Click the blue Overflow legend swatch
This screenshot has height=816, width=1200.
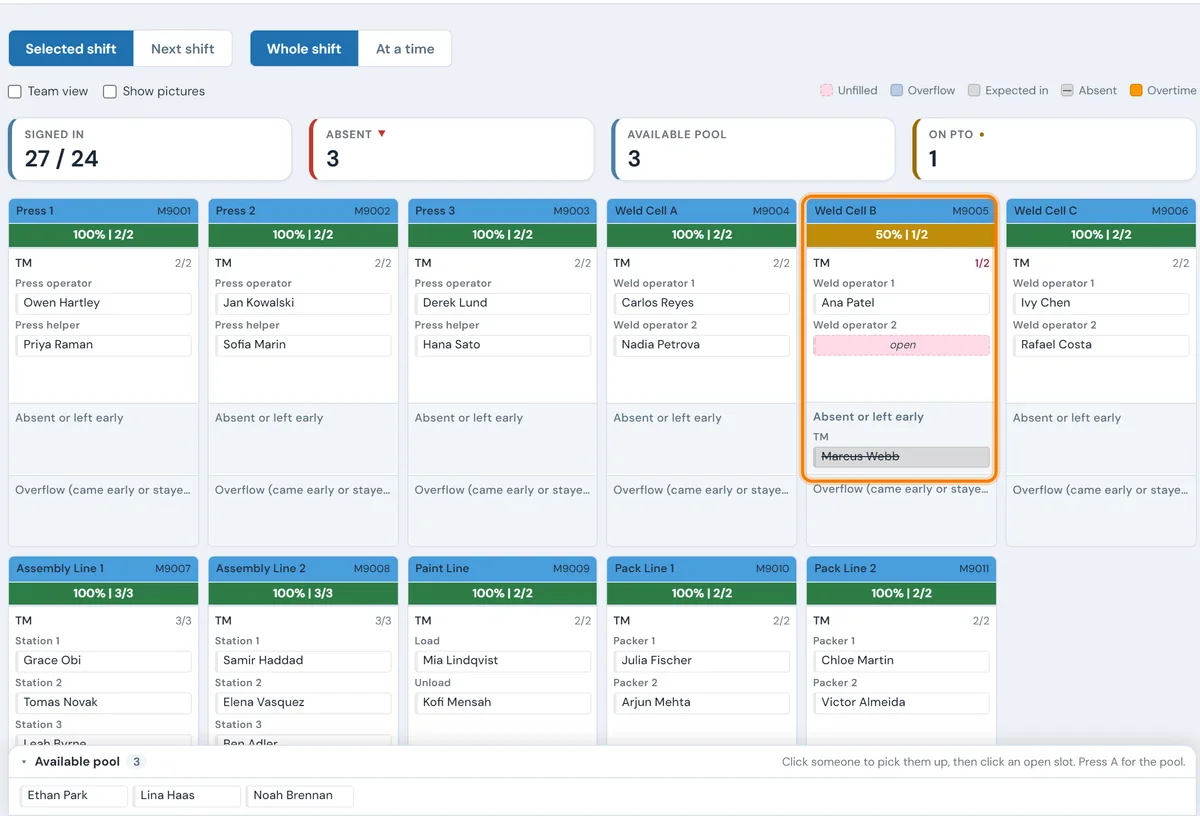coord(896,90)
